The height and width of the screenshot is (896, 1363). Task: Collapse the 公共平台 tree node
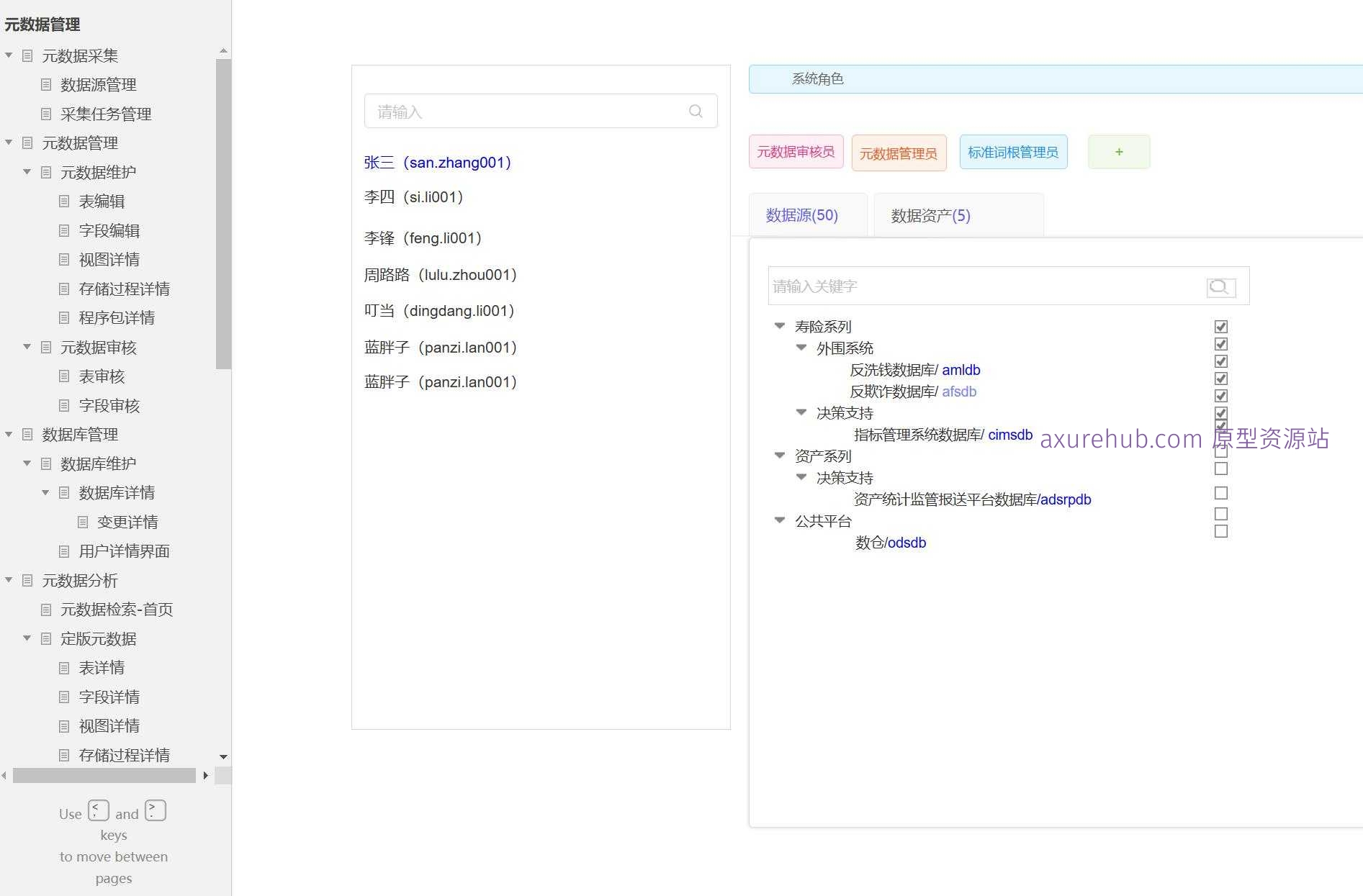(x=780, y=520)
